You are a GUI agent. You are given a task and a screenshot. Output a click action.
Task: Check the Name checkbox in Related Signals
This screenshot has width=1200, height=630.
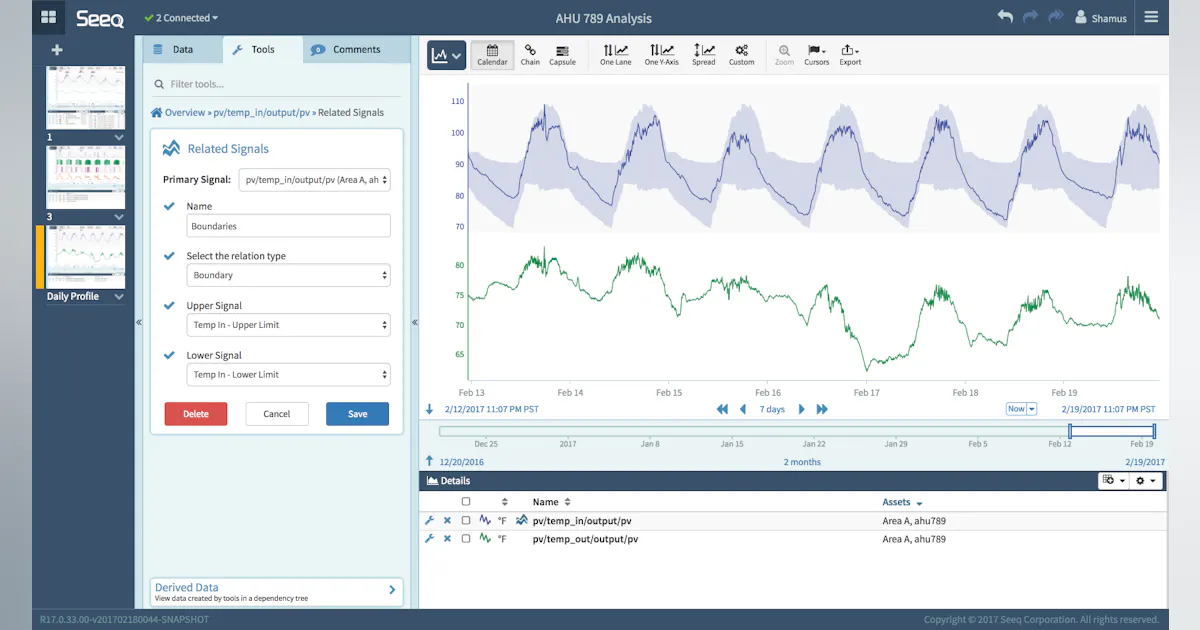[167, 205]
